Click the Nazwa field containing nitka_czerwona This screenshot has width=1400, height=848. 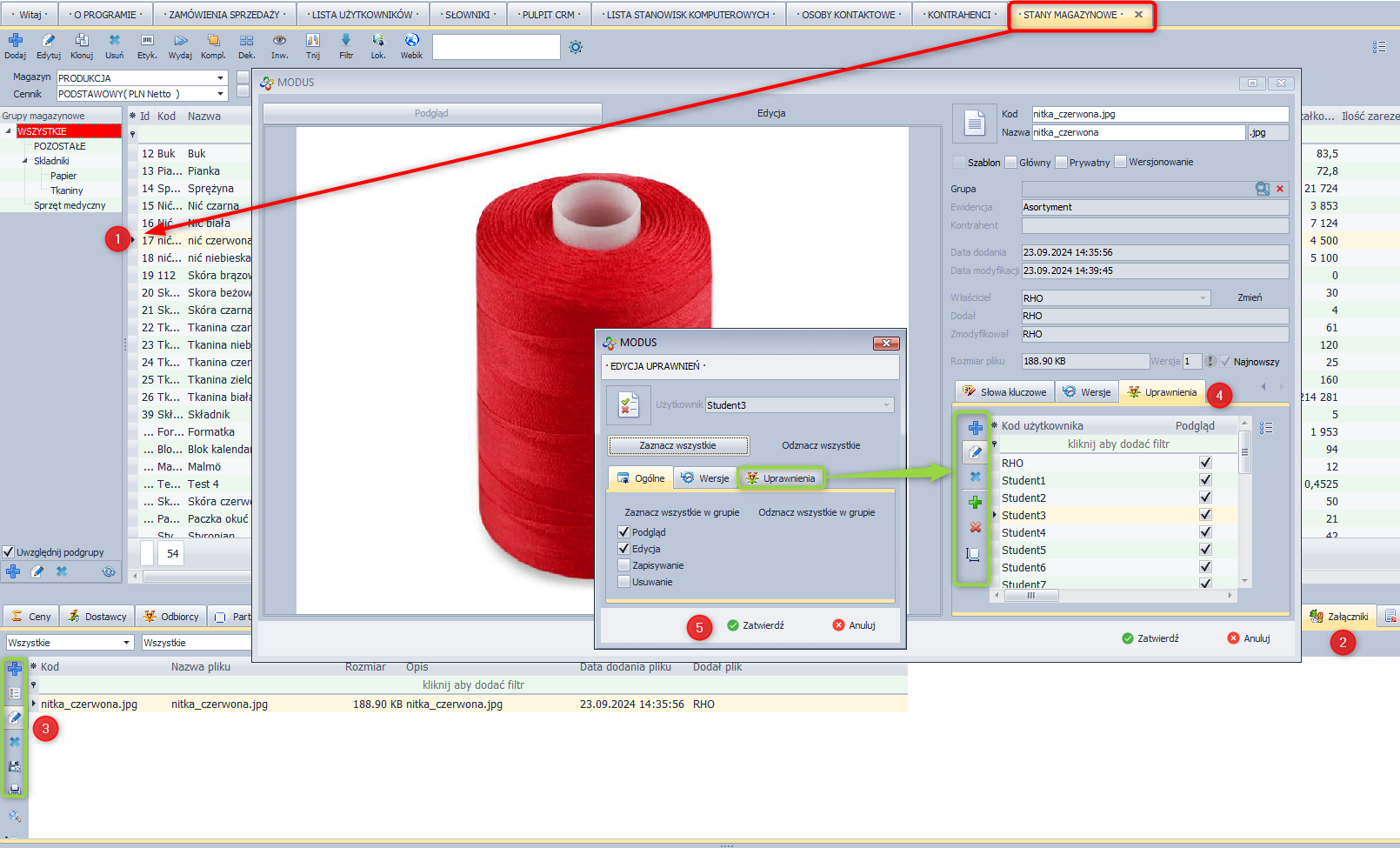pyautogui.click(x=1137, y=133)
